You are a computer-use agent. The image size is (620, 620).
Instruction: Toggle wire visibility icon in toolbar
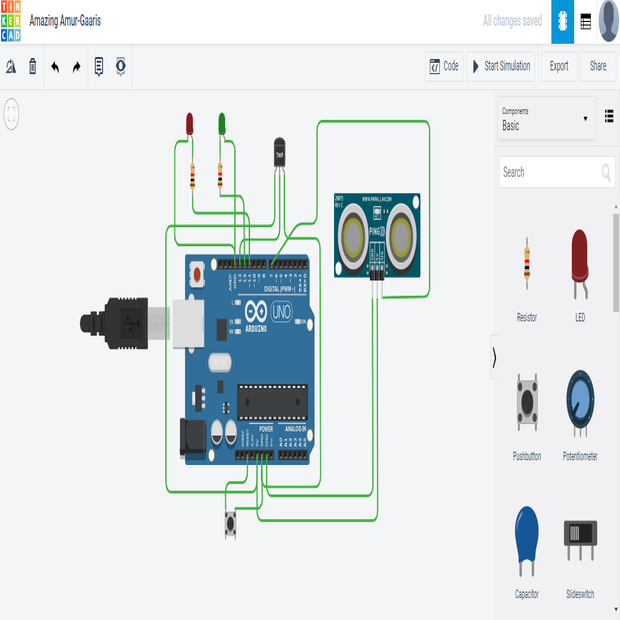point(121,67)
